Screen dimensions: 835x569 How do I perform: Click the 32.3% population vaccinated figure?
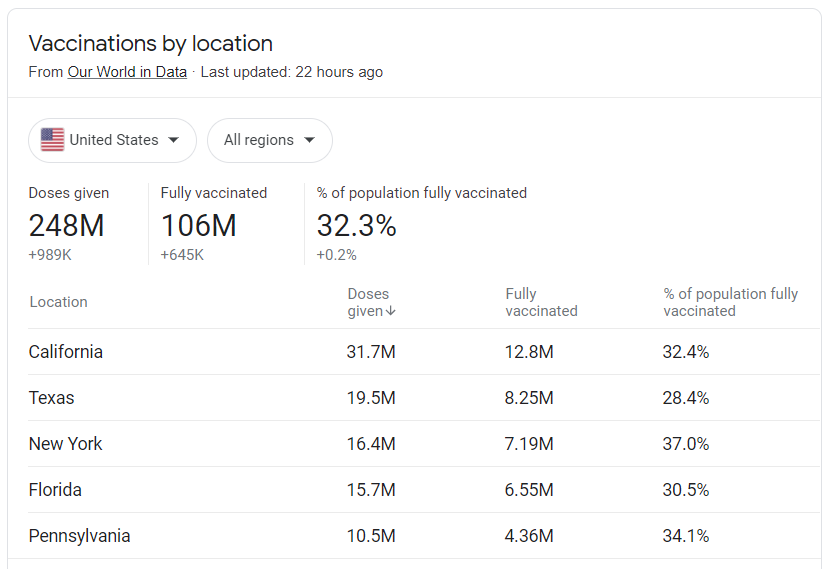point(356,226)
